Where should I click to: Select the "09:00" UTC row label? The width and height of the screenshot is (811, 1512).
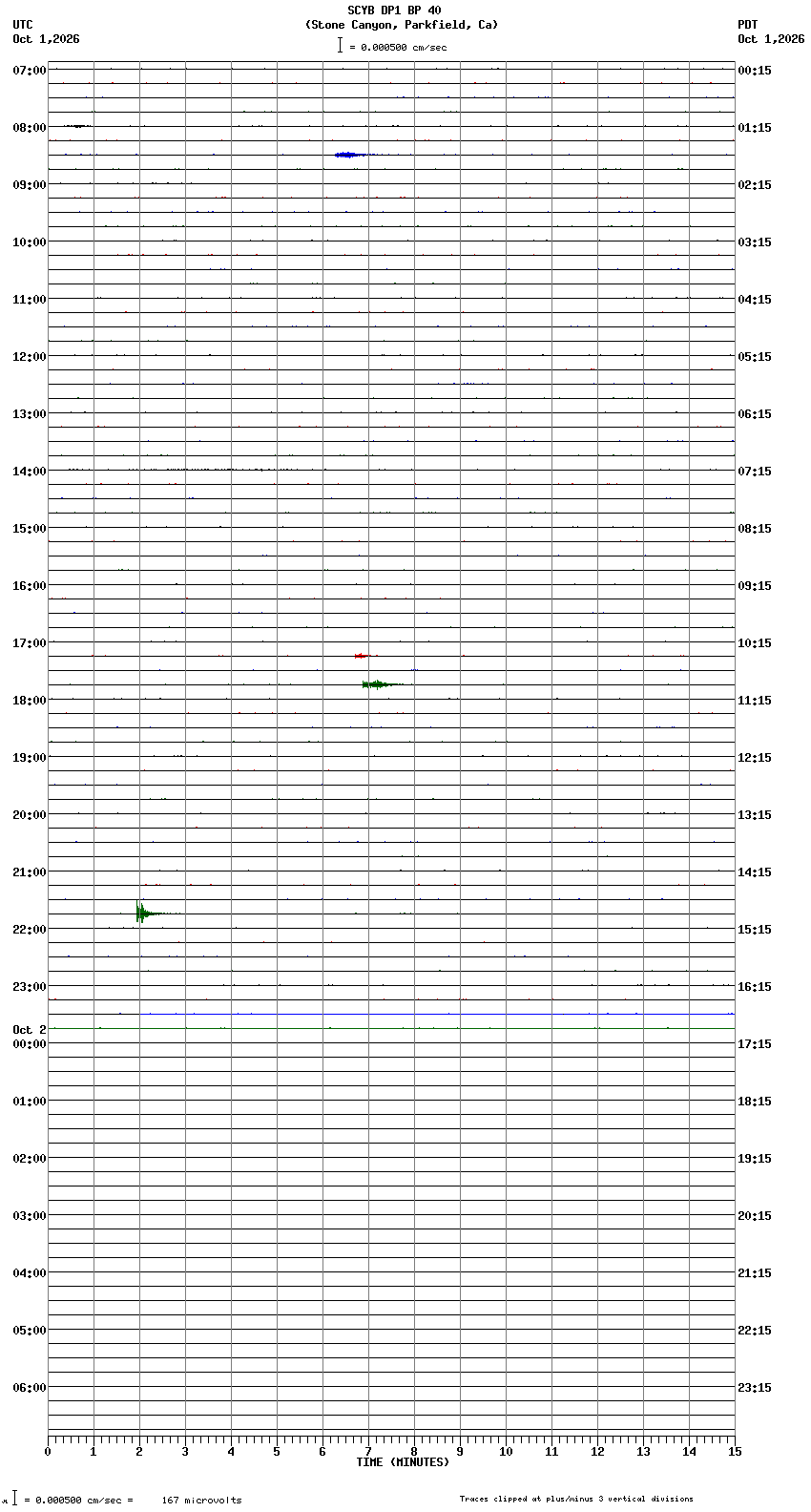tap(30, 185)
